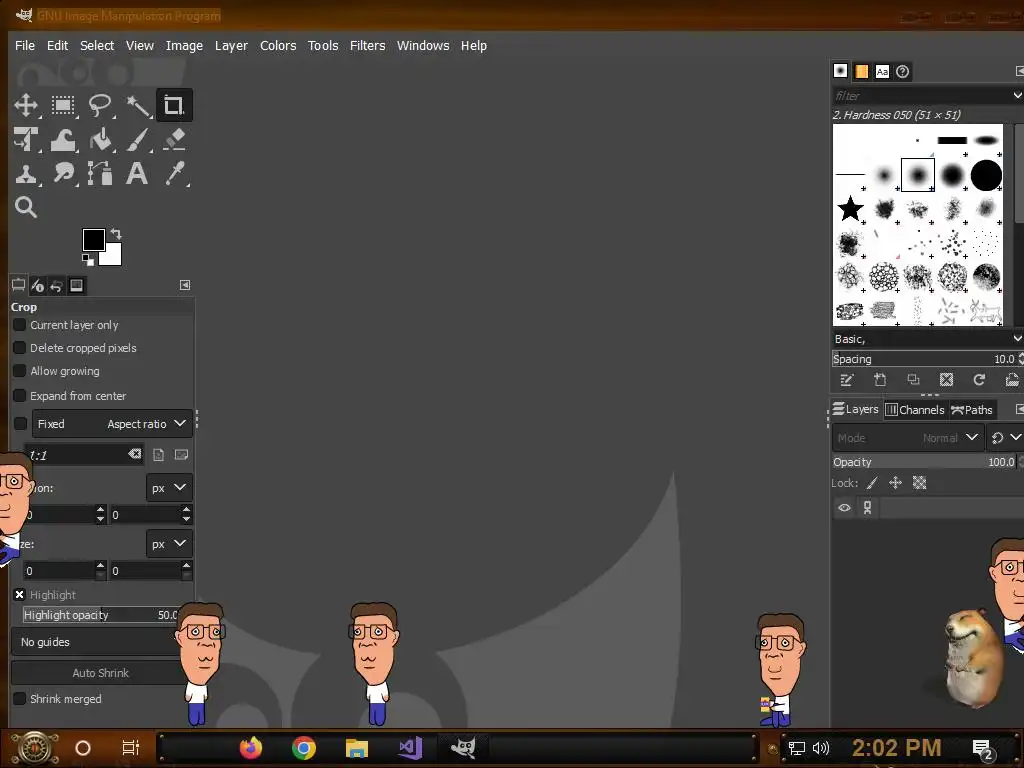This screenshot has height=768, width=1024.
Task: Select the black star brush thumbnail
Action: [850, 209]
